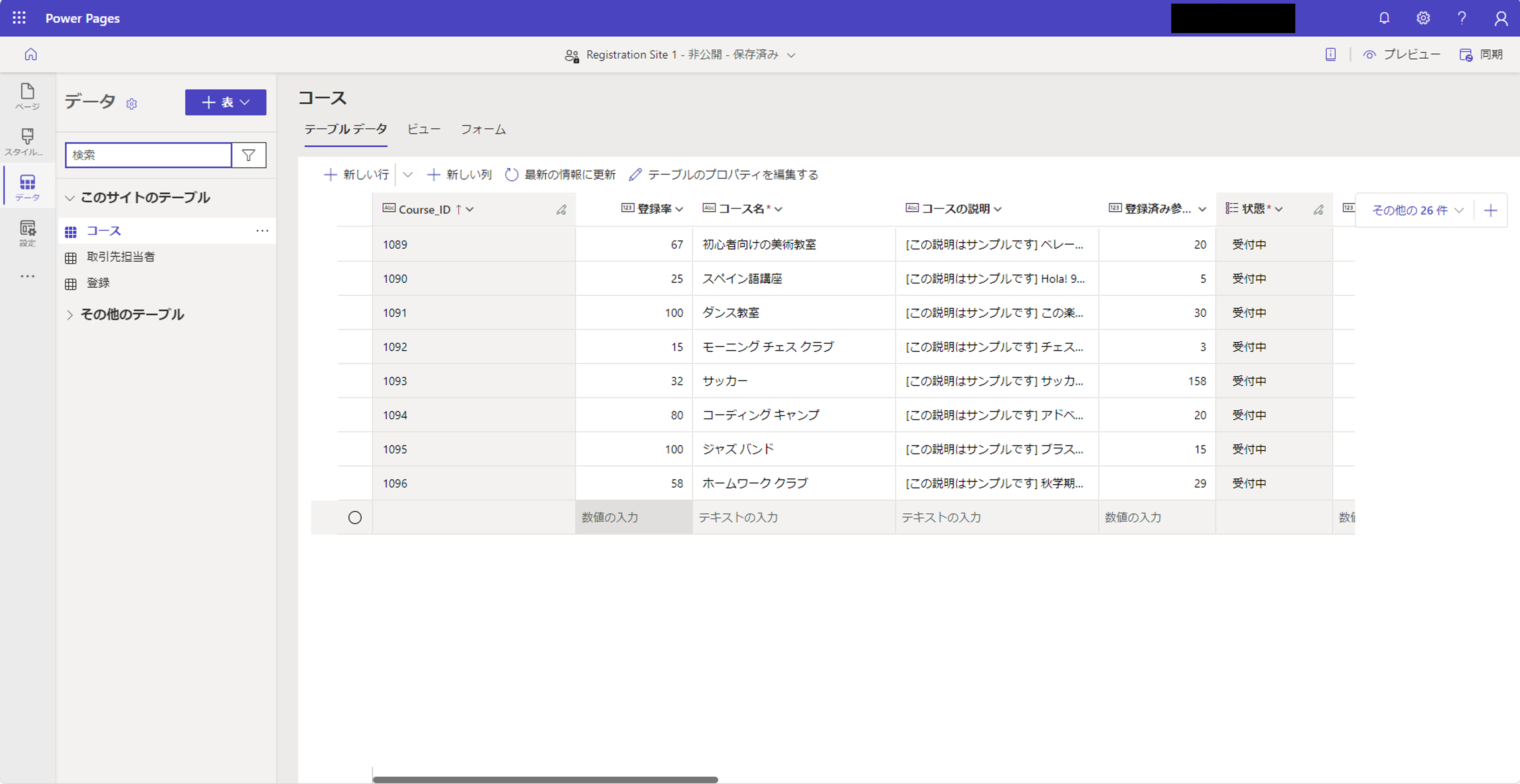Switch to ビュー tab
Screen dimensions: 1520x784
click(x=424, y=129)
